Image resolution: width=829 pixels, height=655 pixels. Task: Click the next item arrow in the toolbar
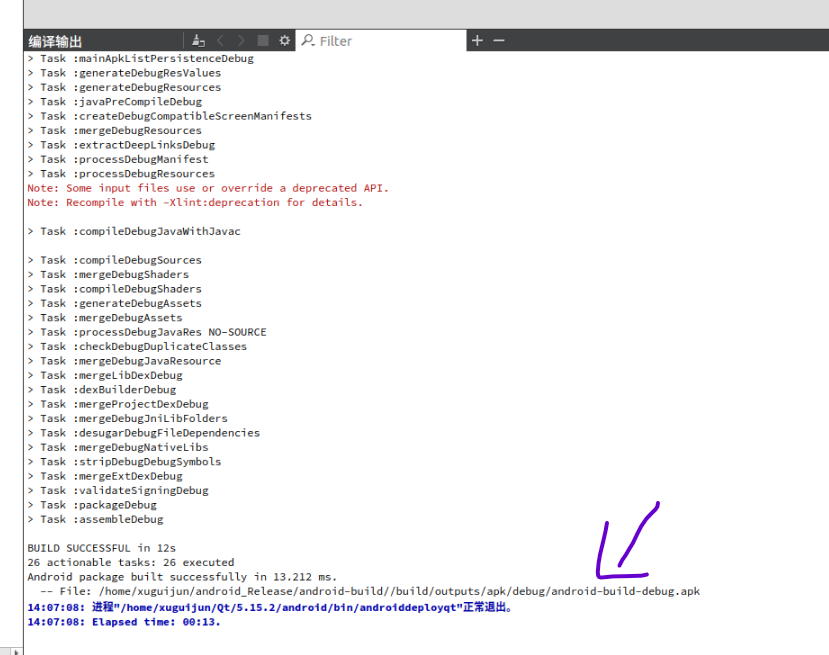[242, 40]
